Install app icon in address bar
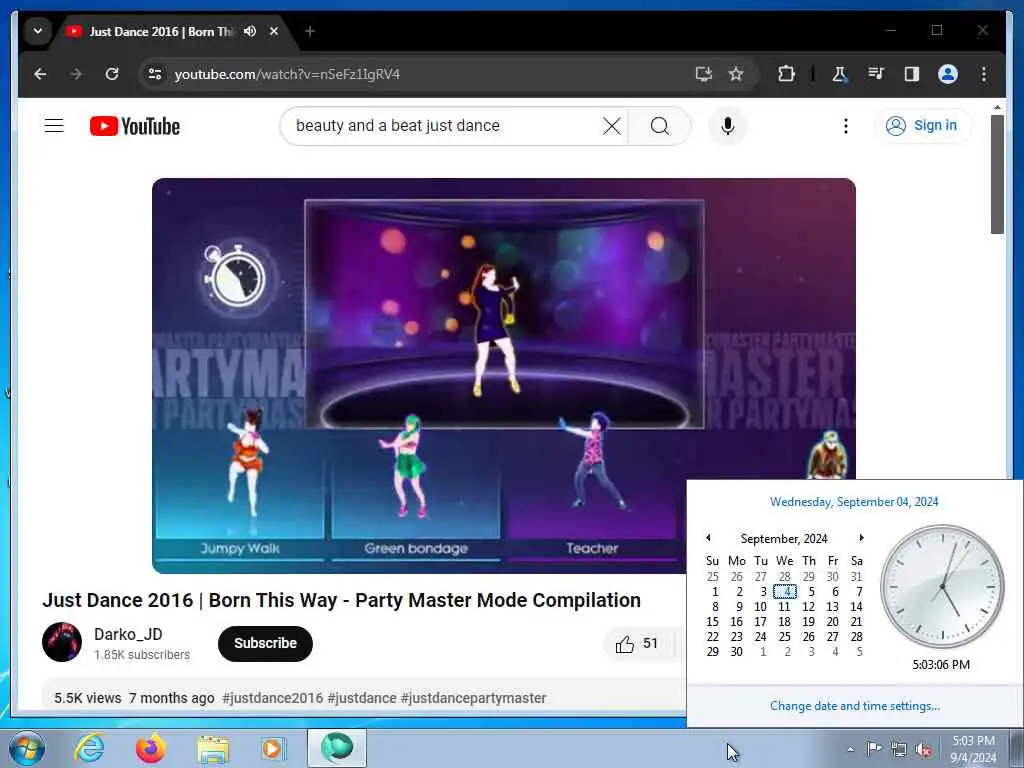This screenshot has width=1024, height=768. click(x=703, y=74)
